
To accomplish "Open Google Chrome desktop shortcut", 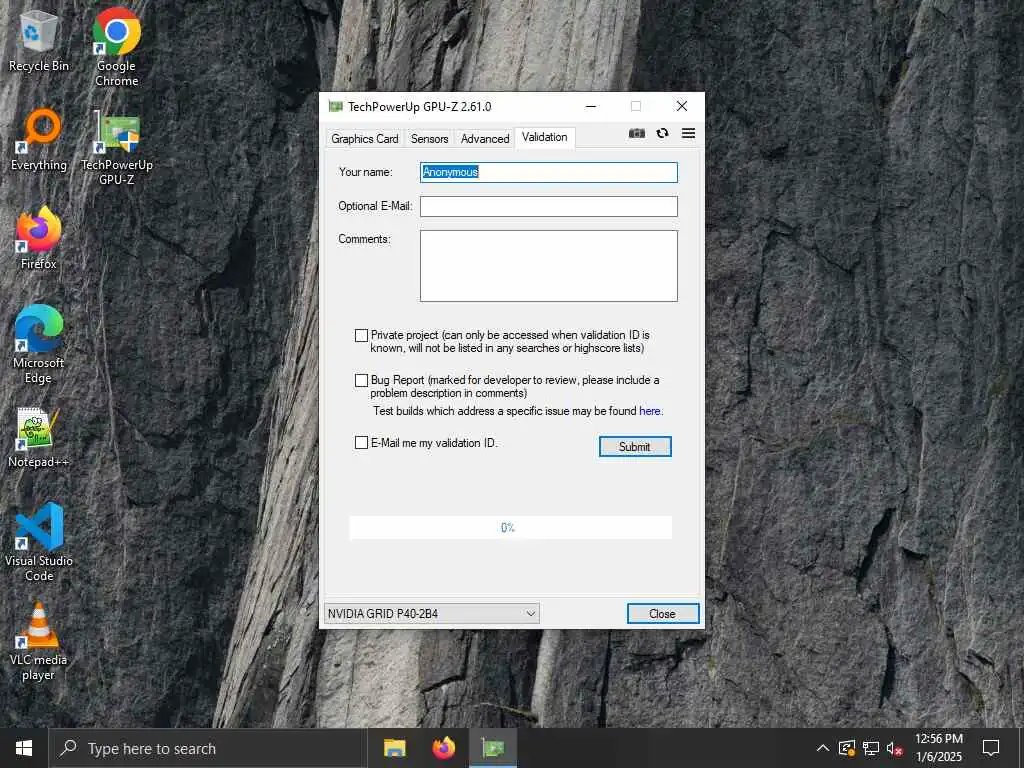I will [x=116, y=48].
